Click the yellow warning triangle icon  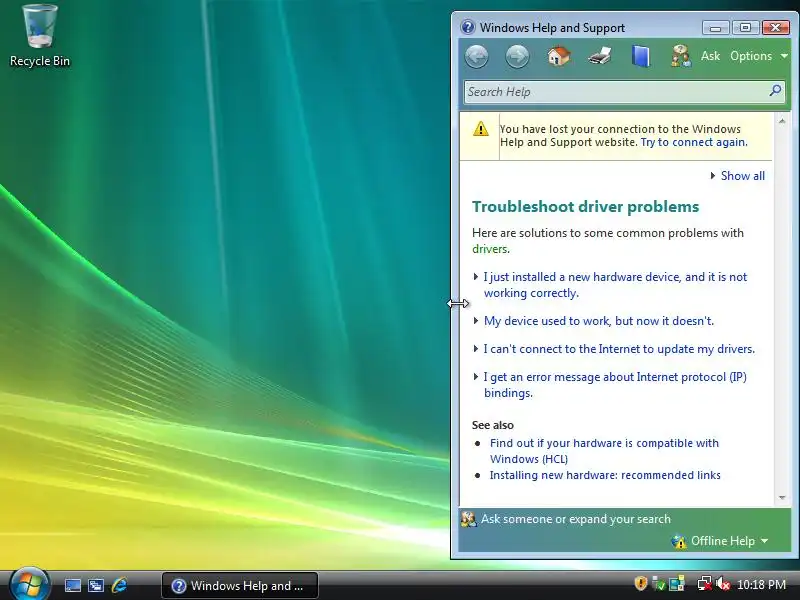[481, 129]
